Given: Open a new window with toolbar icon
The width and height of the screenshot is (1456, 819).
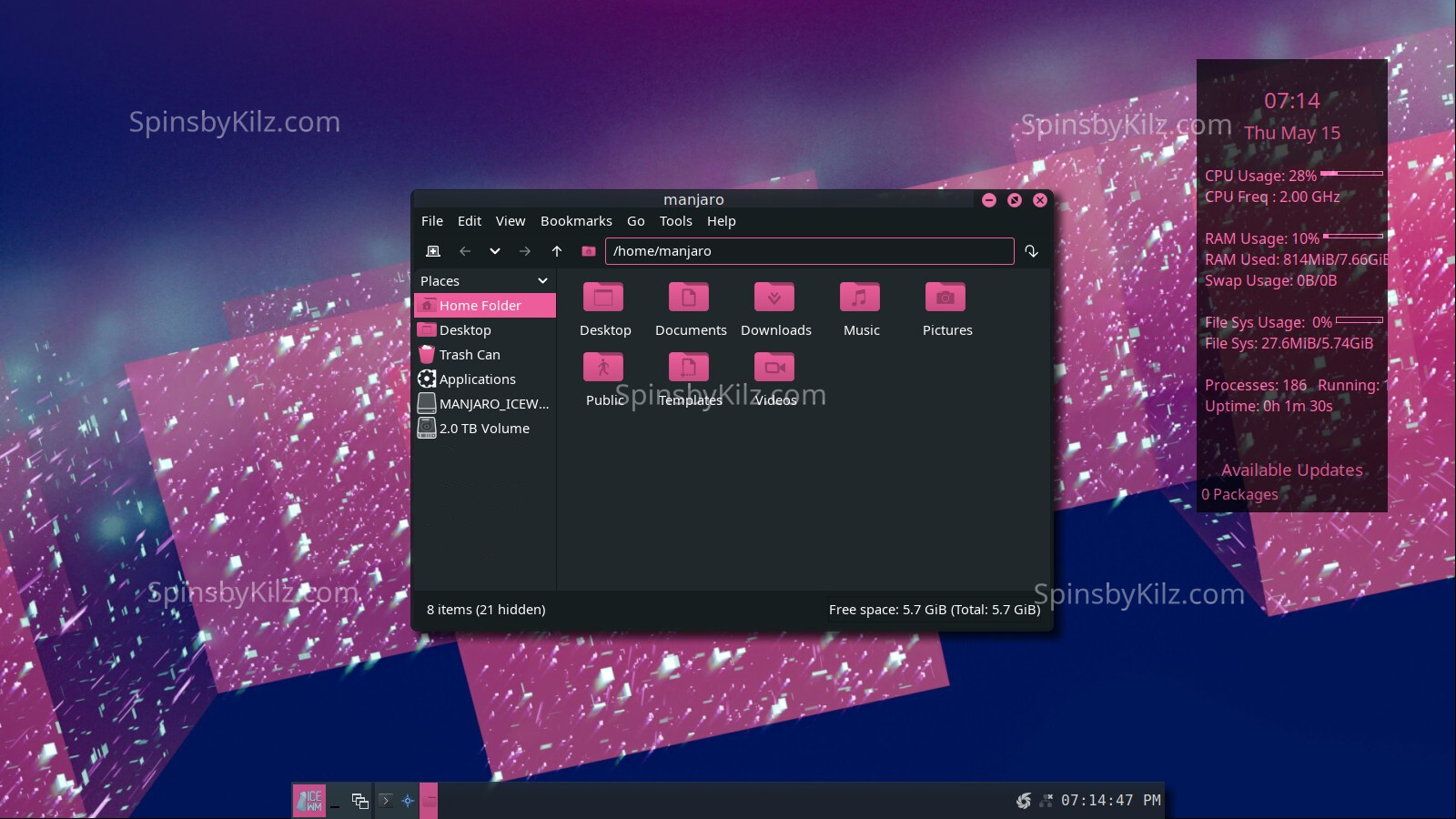Looking at the screenshot, I should coord(433,251).
